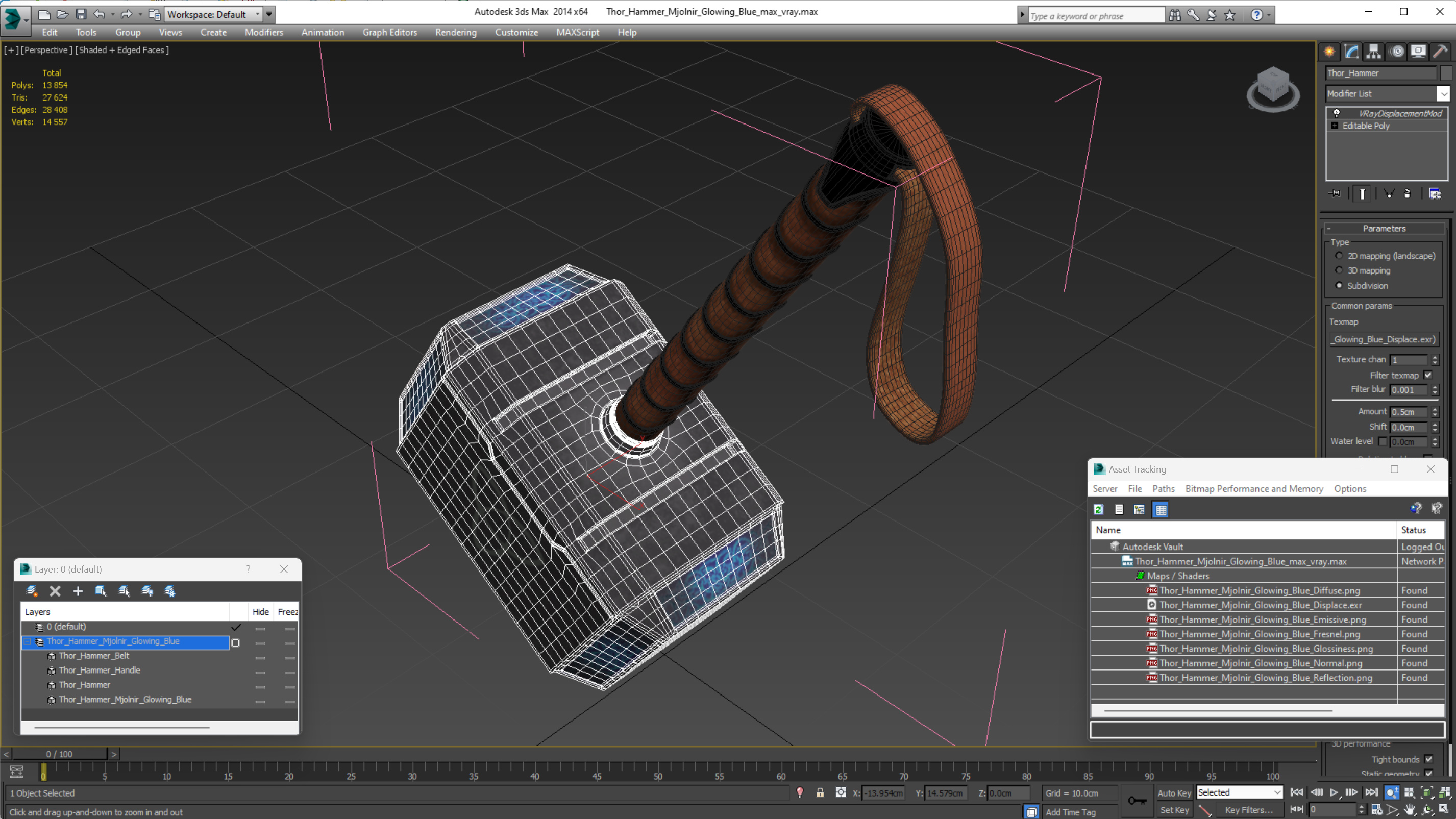Viewport: 1456px width, 819px height.
Task: Adjust Texture chan spinner
Action: [1435, 359]
